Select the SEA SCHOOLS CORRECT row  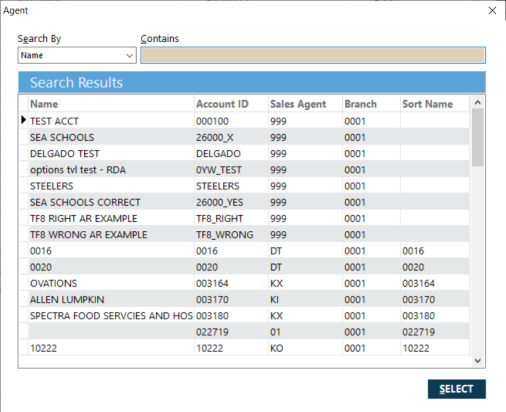pos(249,202)
